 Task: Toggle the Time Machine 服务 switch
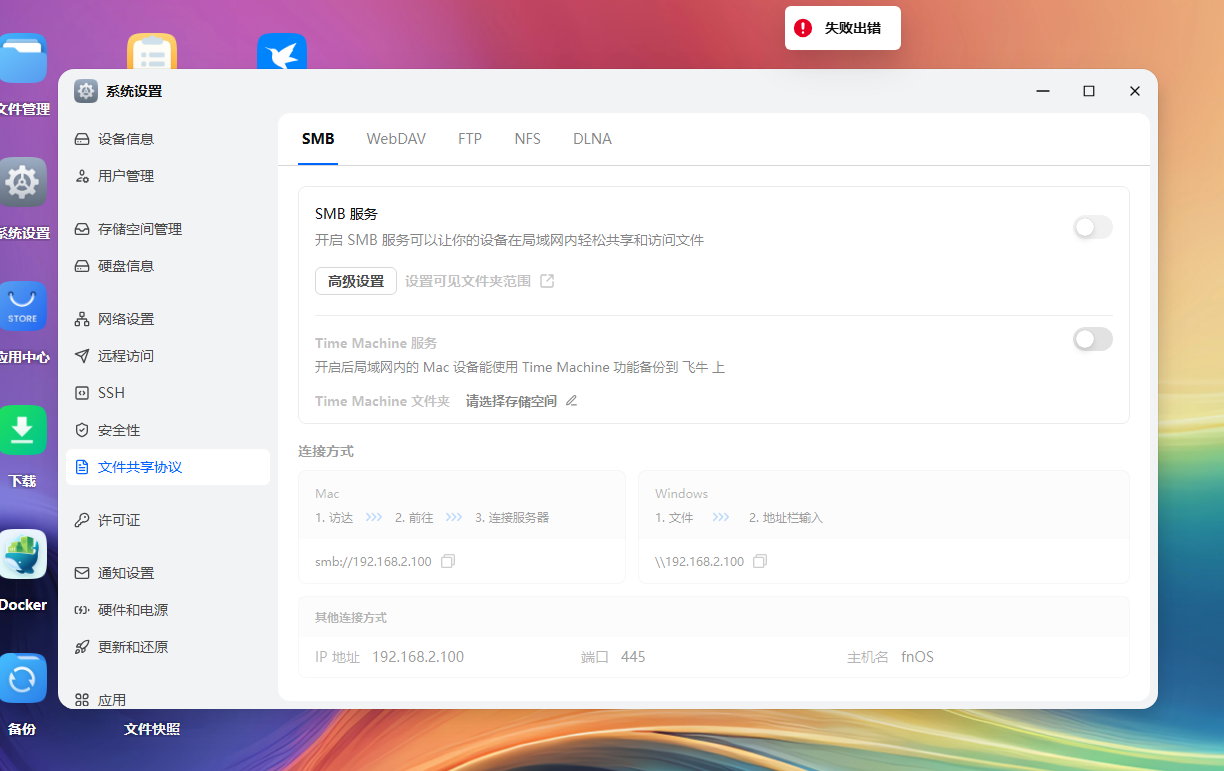(1092, 339)
